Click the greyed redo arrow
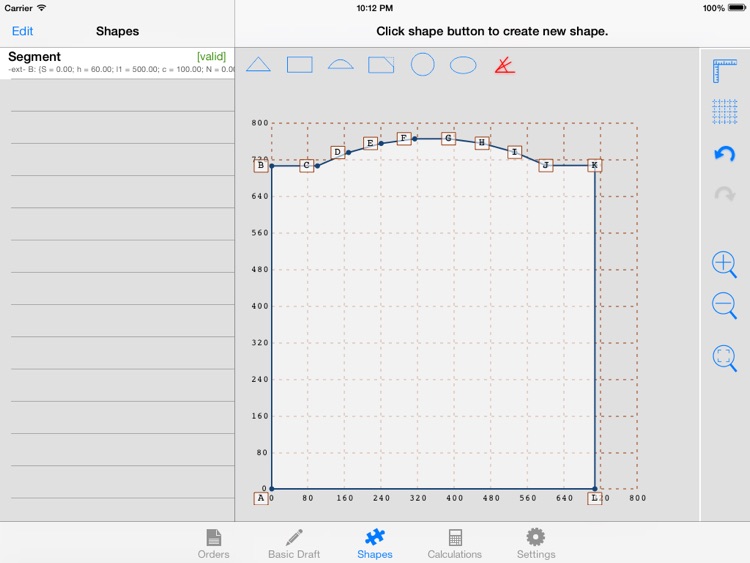The height and width of the screenshot is (563, 750). tap(724, 194)
